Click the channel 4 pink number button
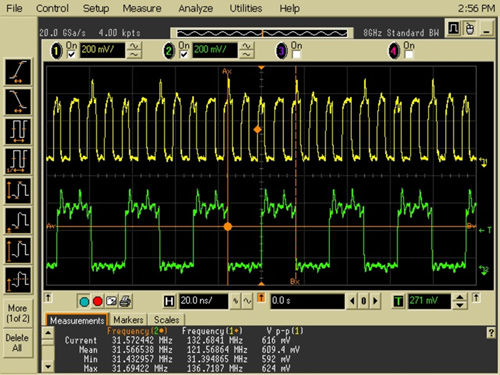The width and height of the screenshot is (500, 375). click(x=394, y=51)
